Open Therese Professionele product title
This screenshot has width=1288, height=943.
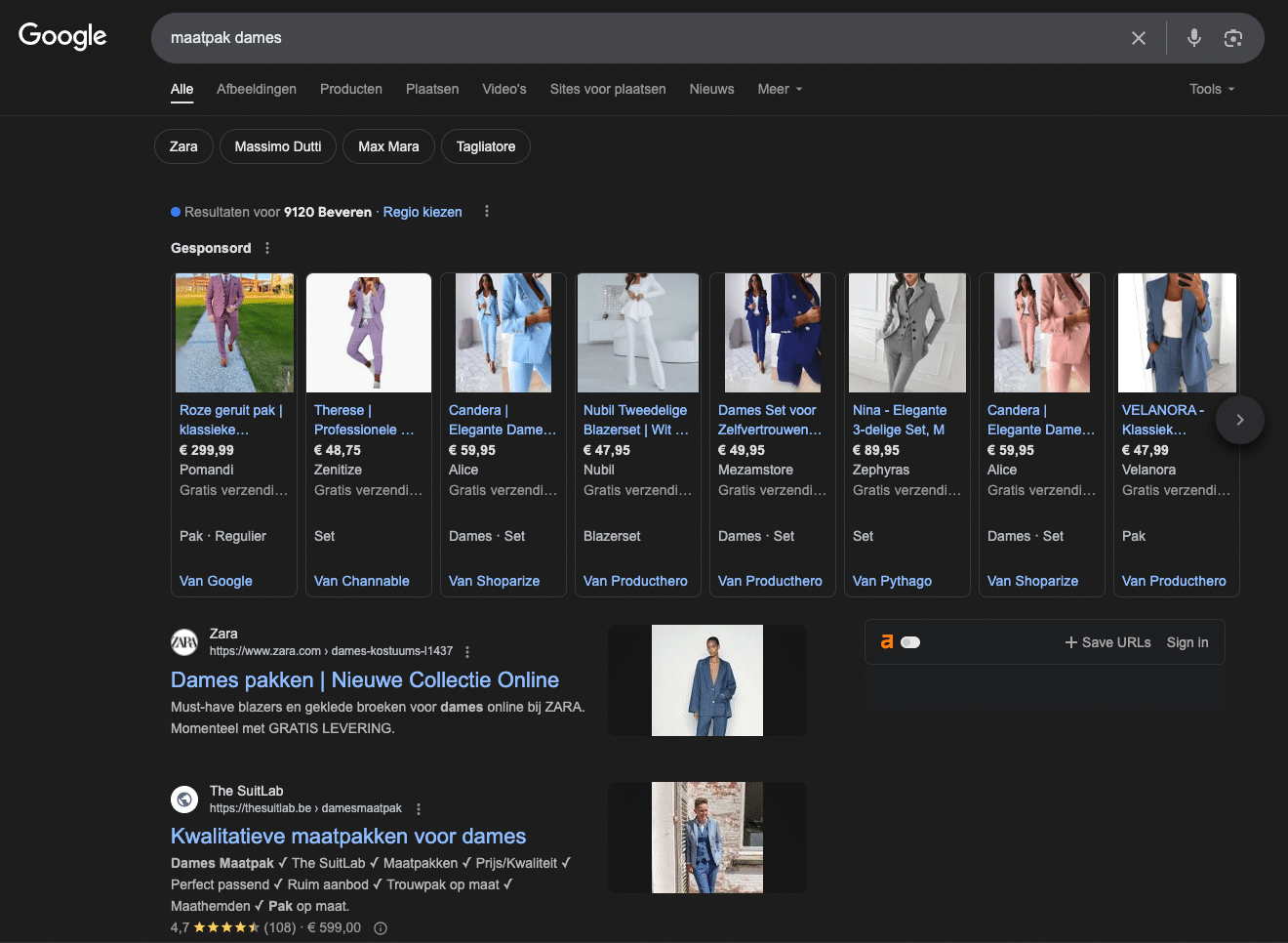pyautogui.click(x=364, y=420)
